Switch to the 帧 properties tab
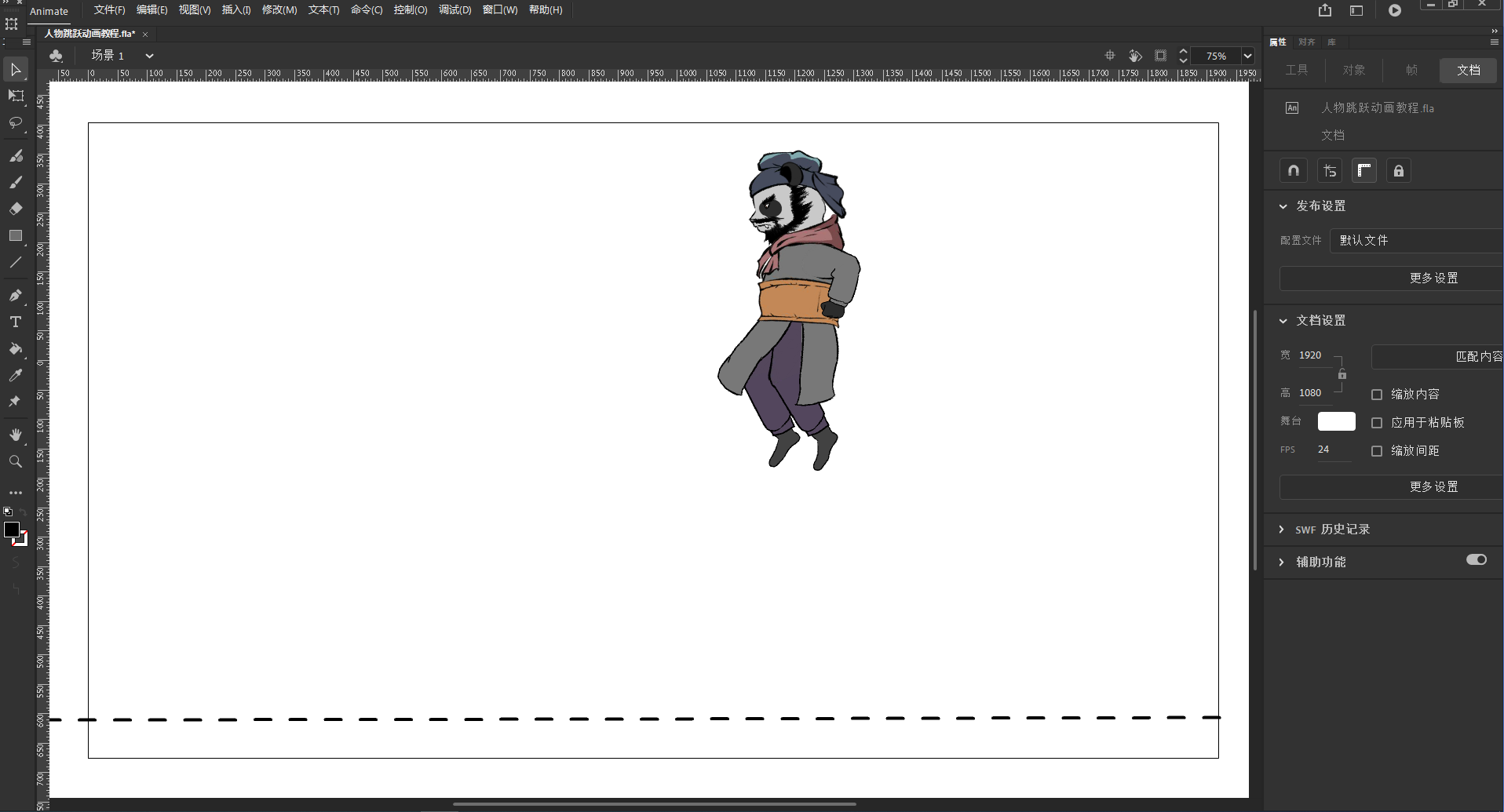 [1411, 70]
